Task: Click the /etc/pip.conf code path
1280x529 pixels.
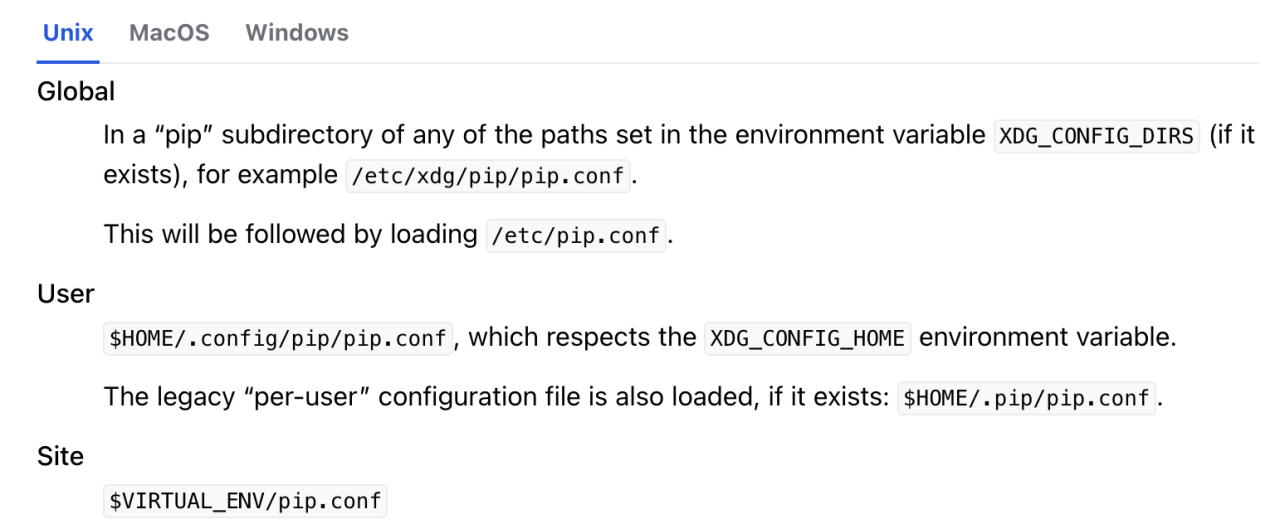Action: click(x=575, y=236)
